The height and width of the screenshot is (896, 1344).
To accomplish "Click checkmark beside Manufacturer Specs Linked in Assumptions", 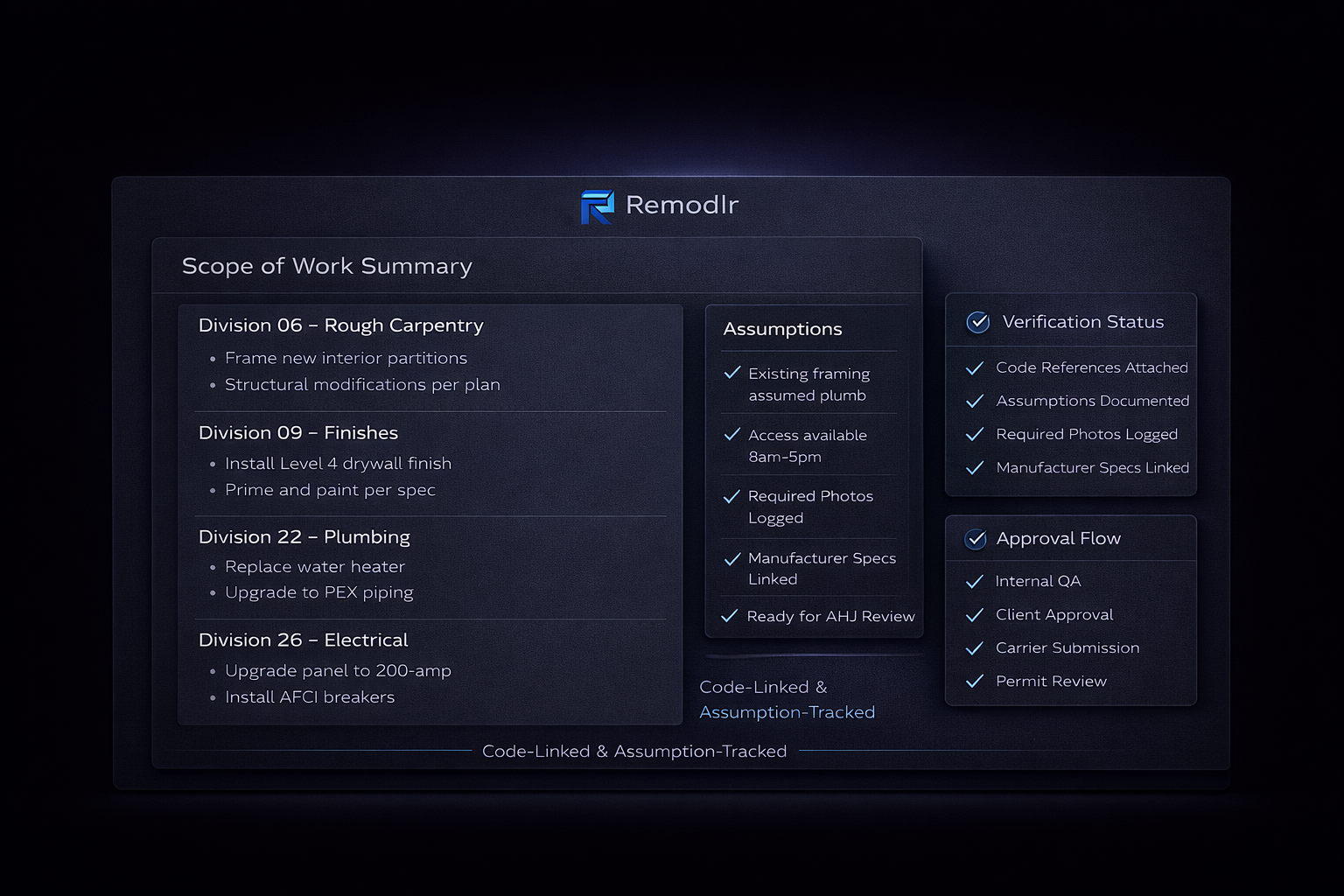I will tap(732, 558).
